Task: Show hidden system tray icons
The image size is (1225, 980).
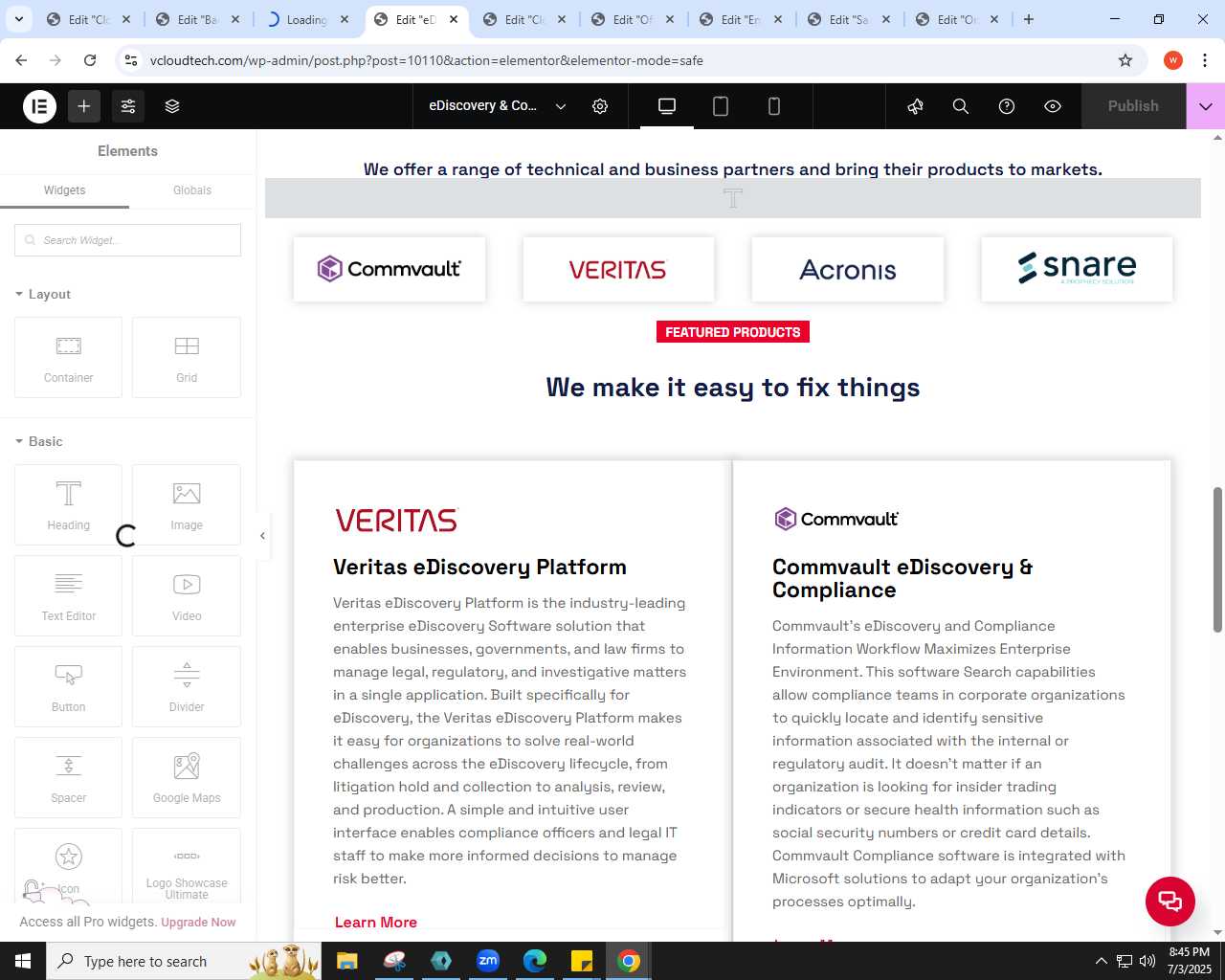Action: pyautogui.click(x=1101, y=961)
